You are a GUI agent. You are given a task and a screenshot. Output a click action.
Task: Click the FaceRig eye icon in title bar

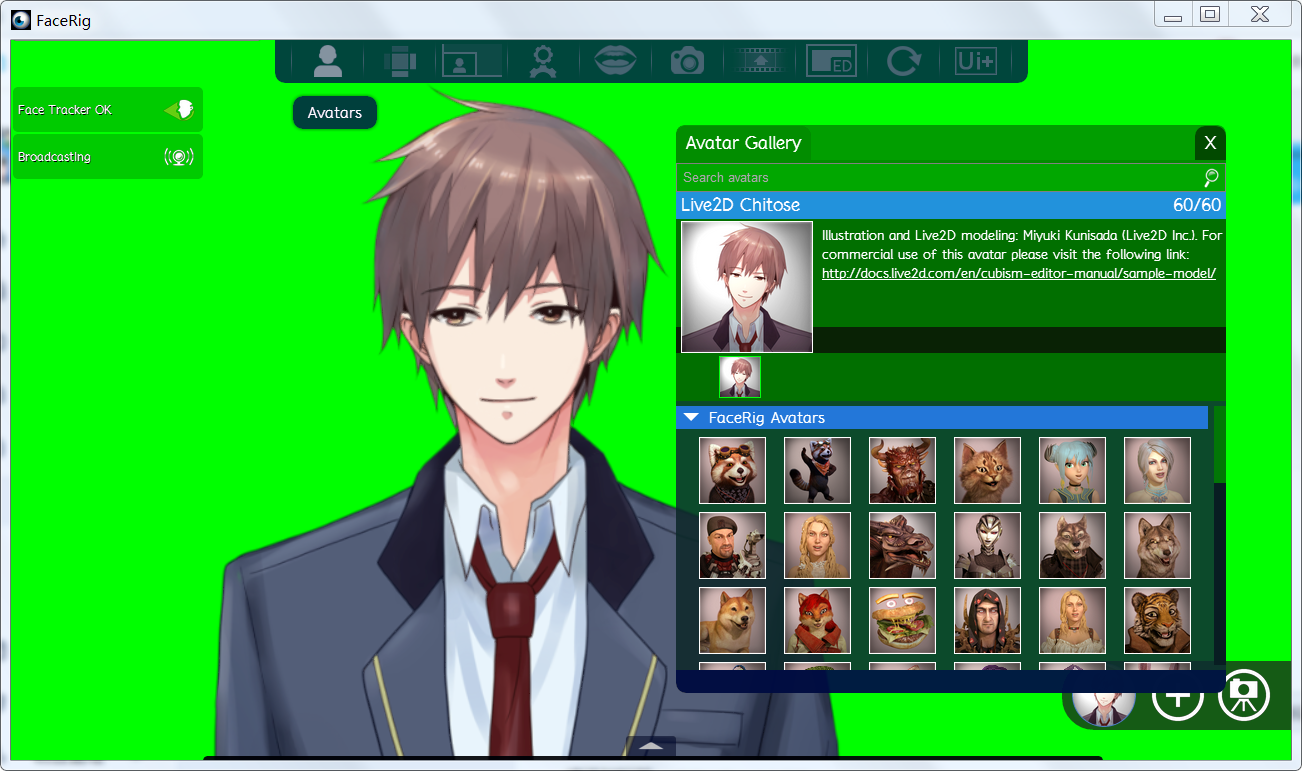point(20,20)
